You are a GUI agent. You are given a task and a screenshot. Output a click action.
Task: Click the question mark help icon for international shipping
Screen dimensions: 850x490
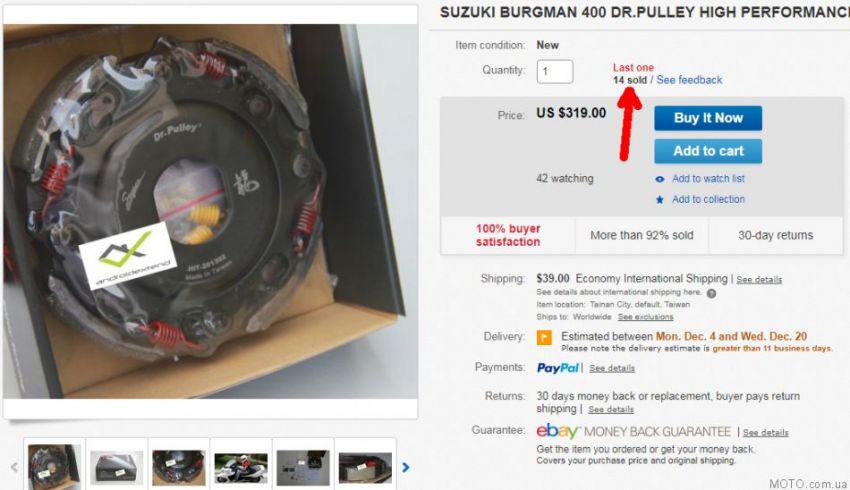coord(711,293)
